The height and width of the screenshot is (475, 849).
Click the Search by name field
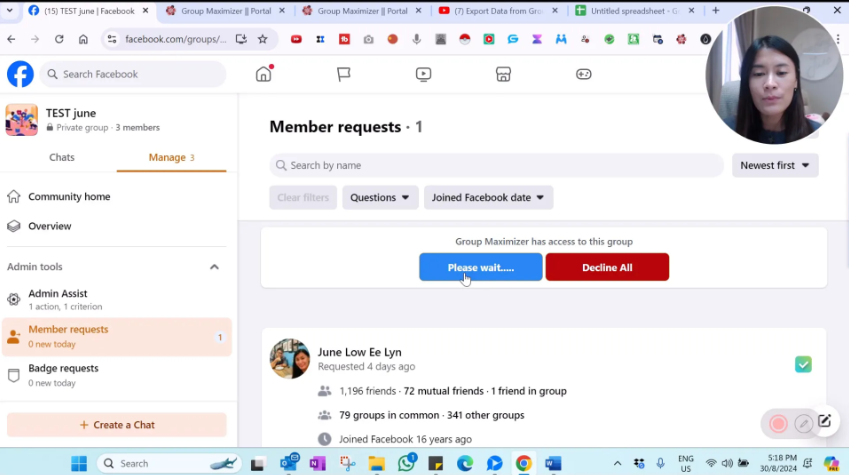click(496, 165)
